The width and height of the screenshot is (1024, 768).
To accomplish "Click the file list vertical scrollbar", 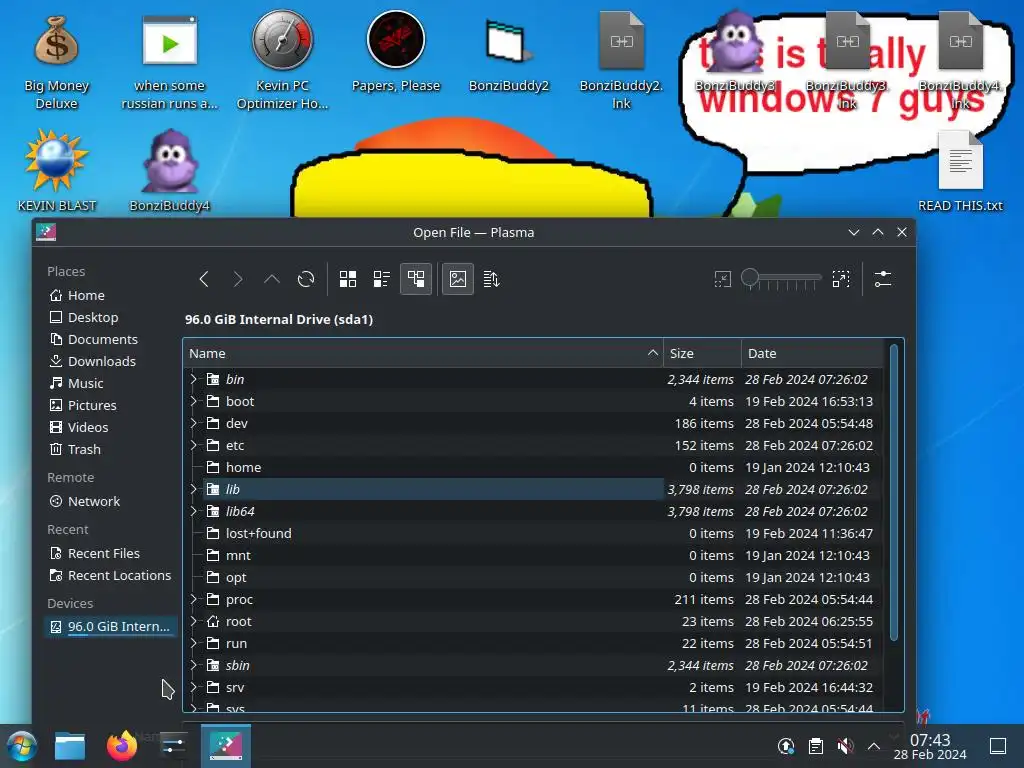I will pyautogui.click(x=893, y=492).
